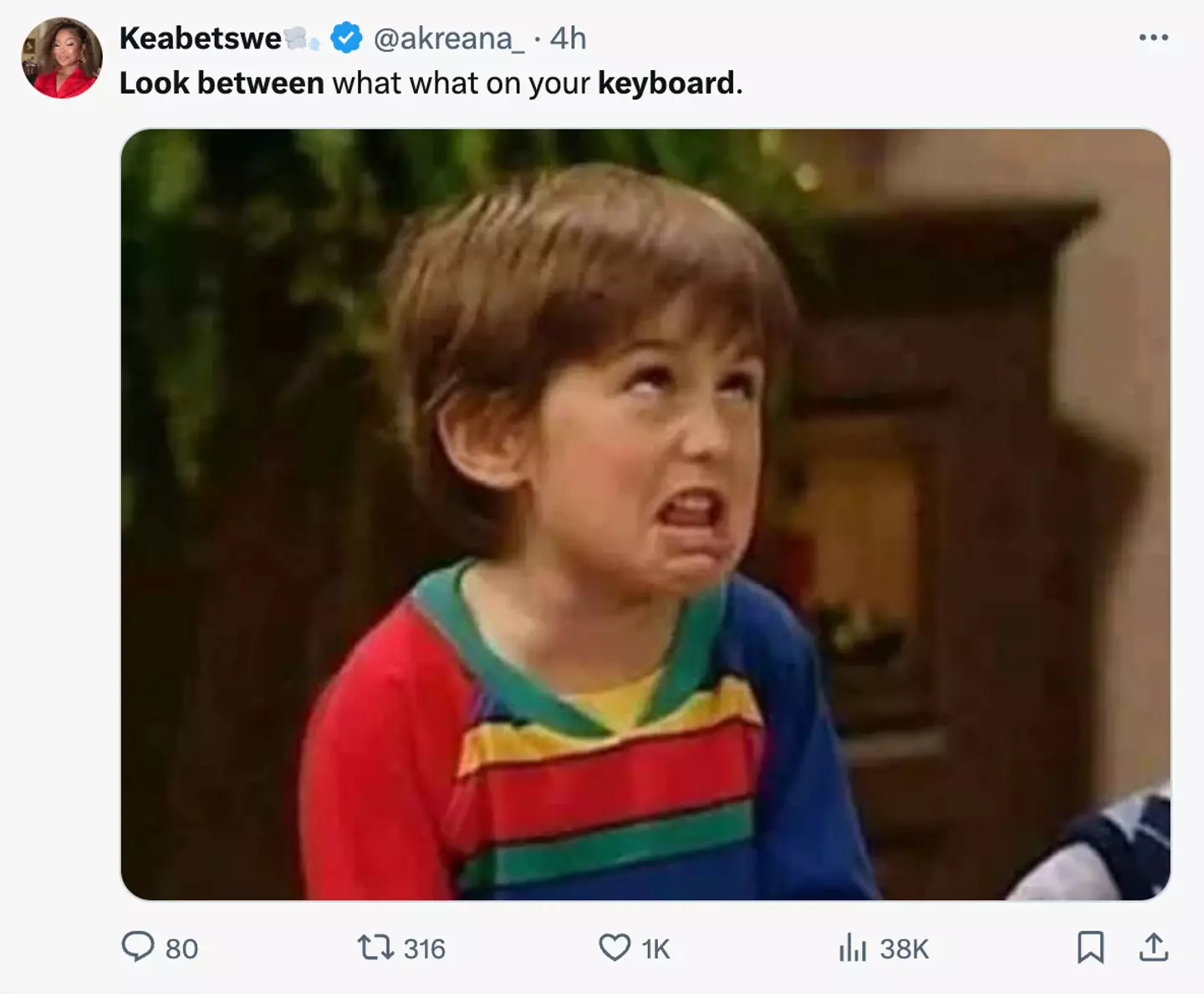
Task: Open view analytics bar chart icon
Action: point(852,948)
